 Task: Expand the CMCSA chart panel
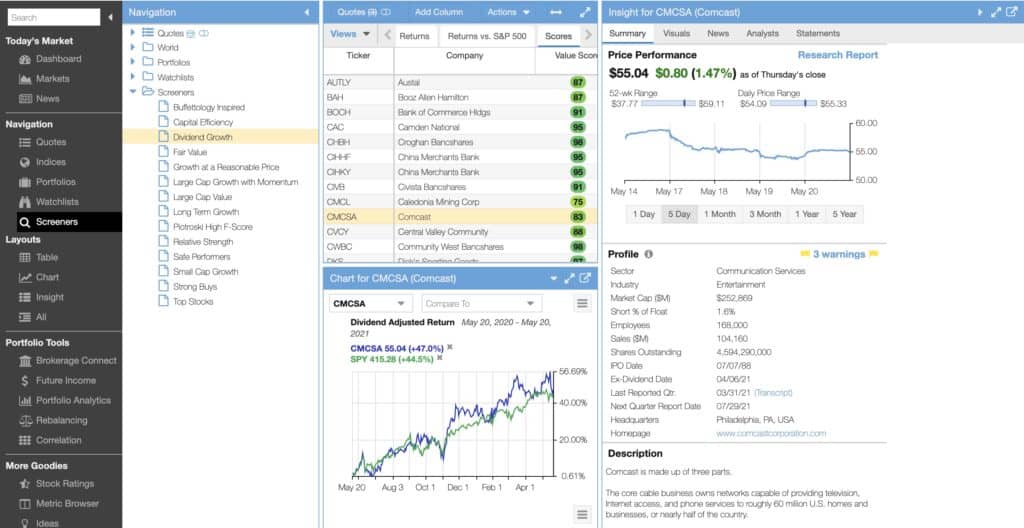coord(569,278)
